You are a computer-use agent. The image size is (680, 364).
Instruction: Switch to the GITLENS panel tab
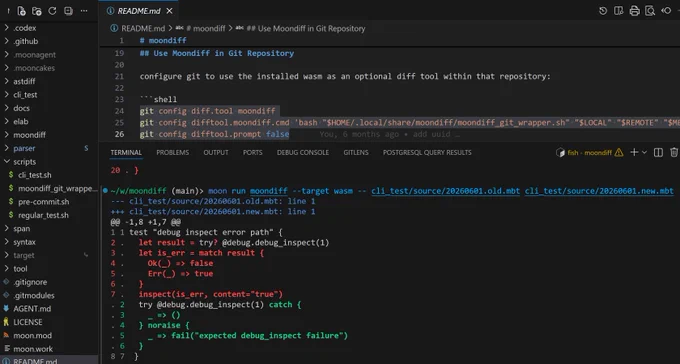(x=356, y=153)
